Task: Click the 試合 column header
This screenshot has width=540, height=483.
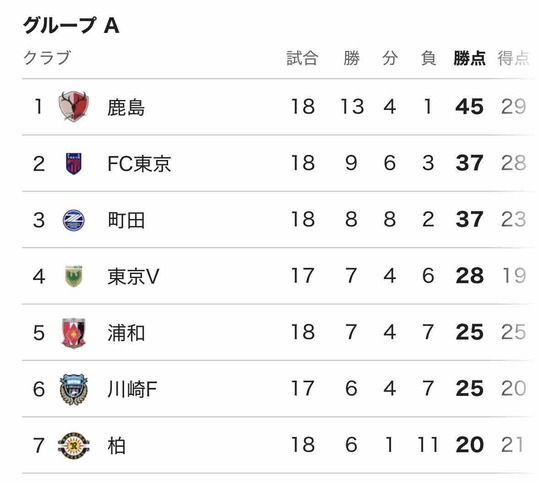Action: [x=302, y=58]
